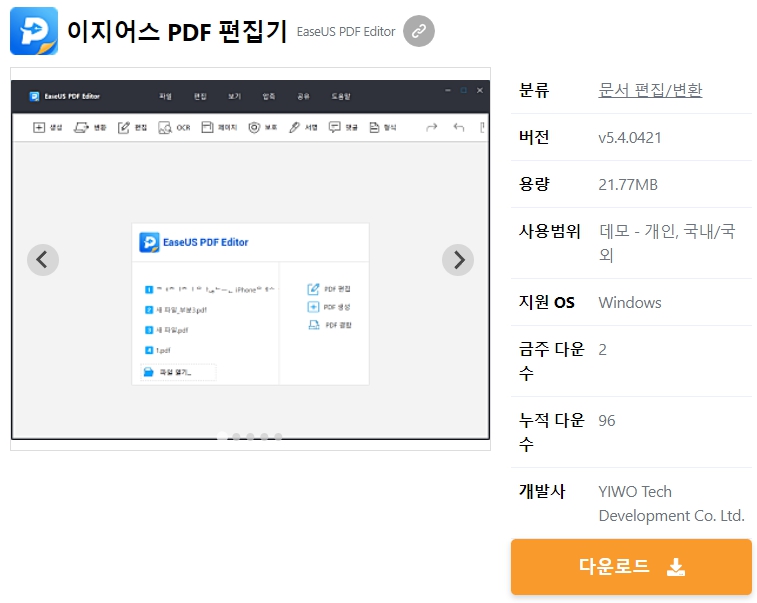Open the 파일 menu in the editor
The height and width of the screenshot is (603, 757).
pyautogui.click(x=166, y=97)
